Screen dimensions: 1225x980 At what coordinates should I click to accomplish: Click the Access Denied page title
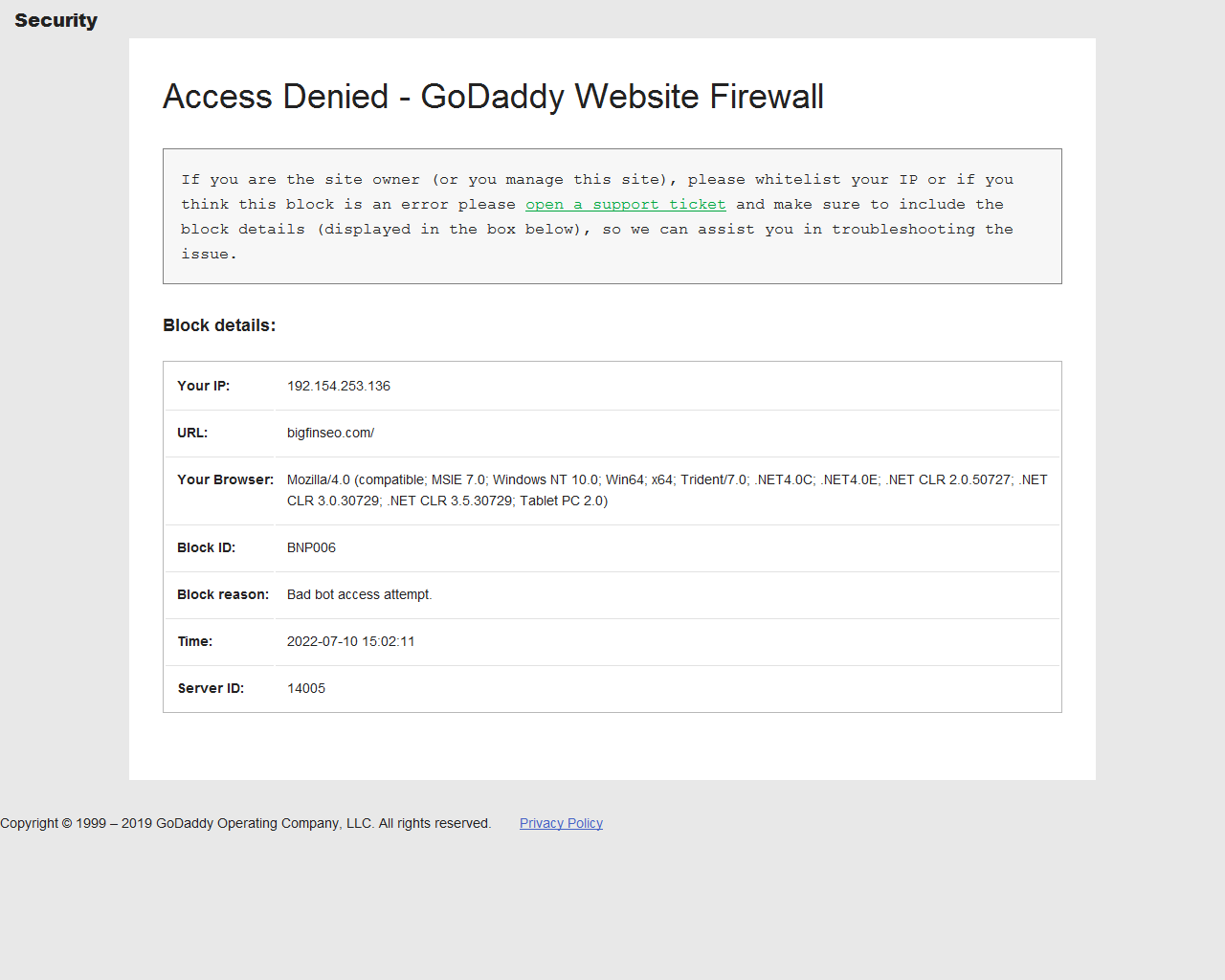tap(493, 97)
